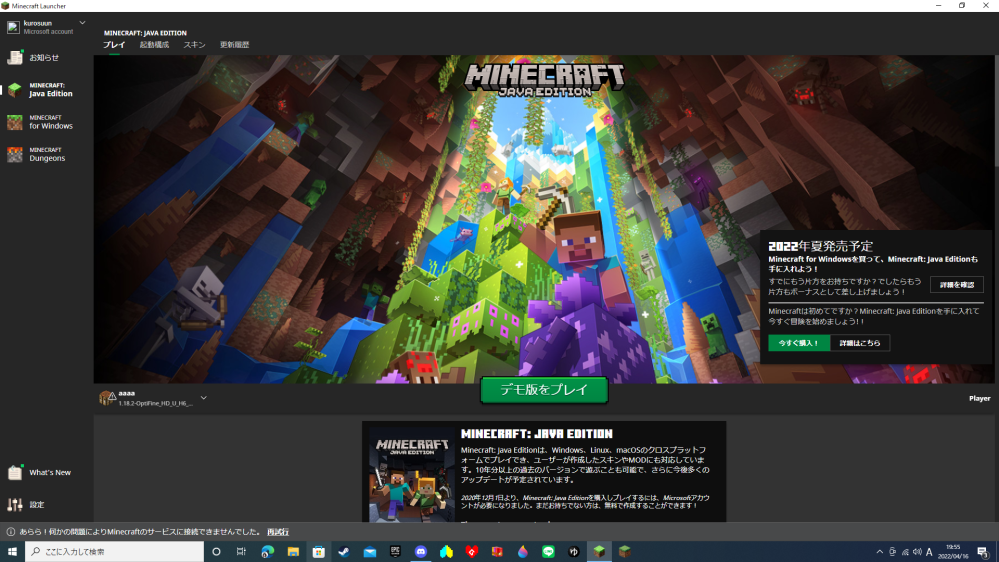This screenshot has width=999, height=562.
Task: Switch to the スキン tab
Action: coord(194,45)
